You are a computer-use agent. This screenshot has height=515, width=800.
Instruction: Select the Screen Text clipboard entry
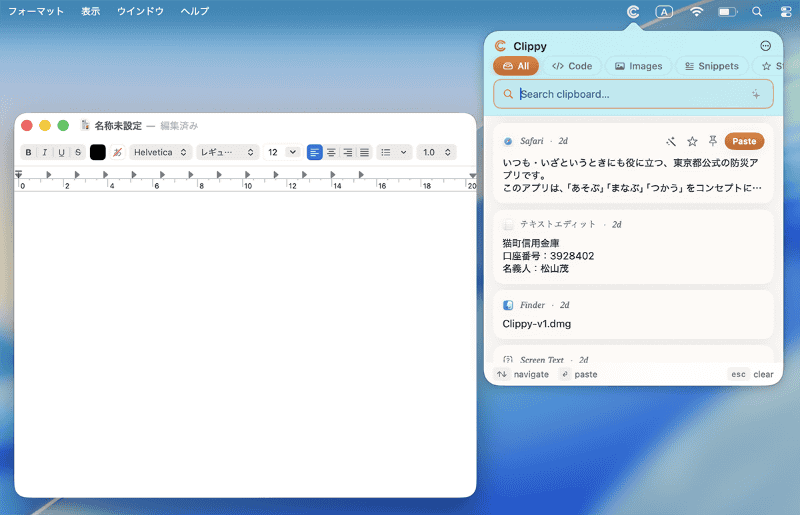[x=633, y=355]
